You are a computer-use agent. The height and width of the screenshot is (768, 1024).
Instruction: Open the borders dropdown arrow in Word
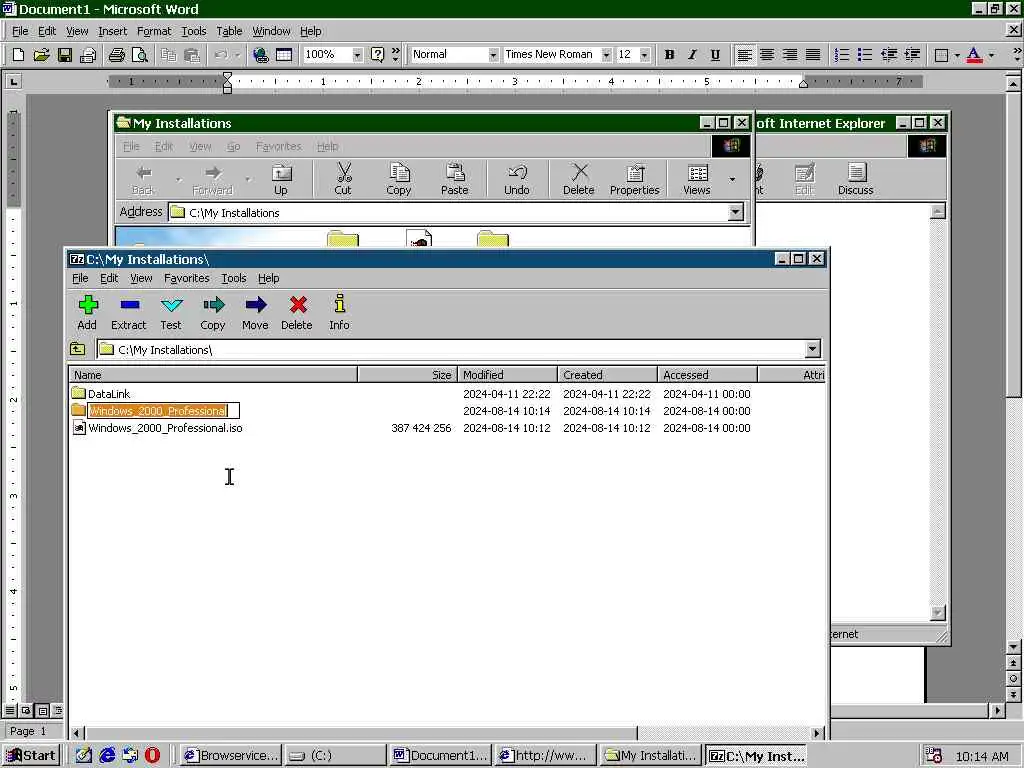pos(957,55)
